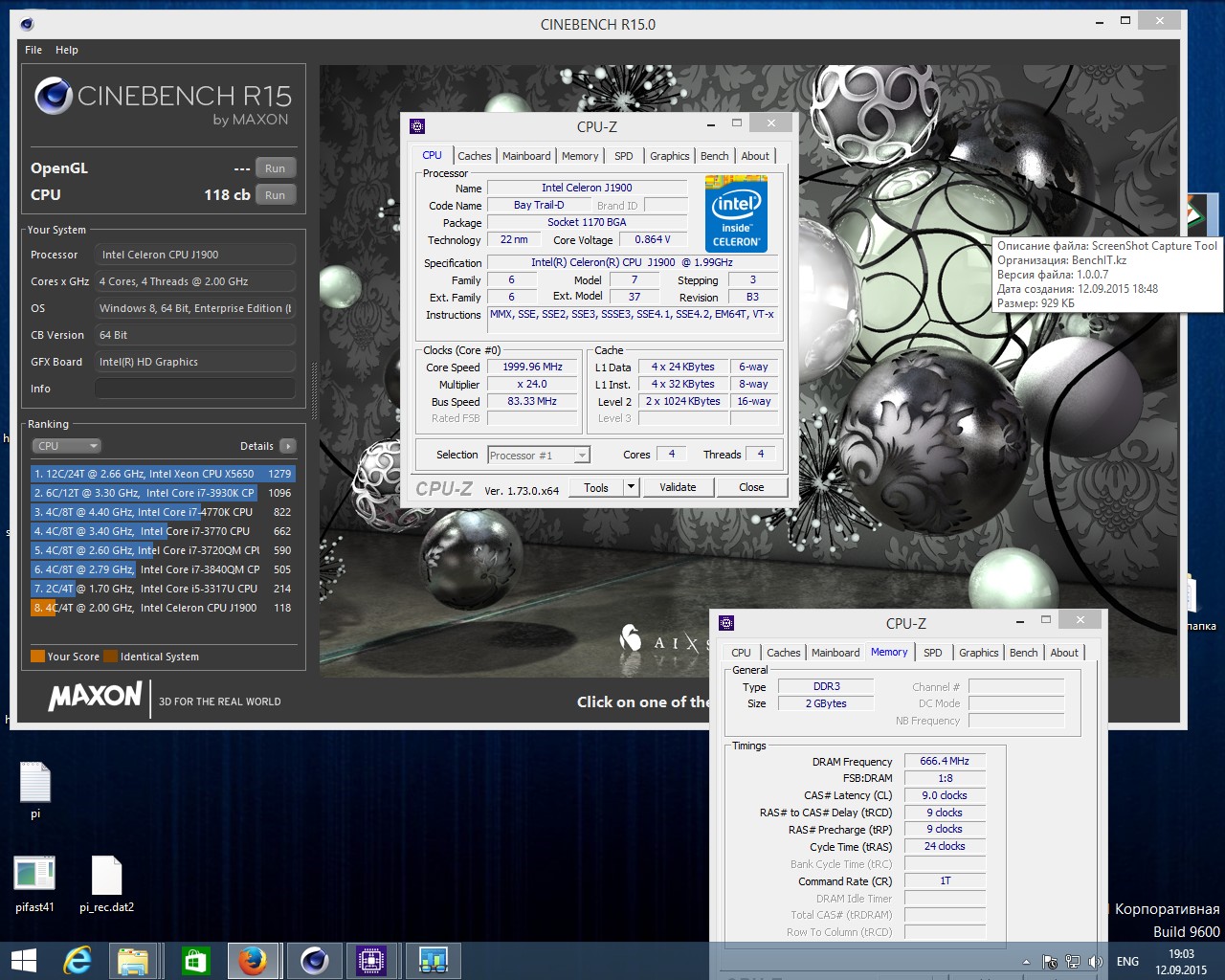Viewport: 1225px width, 980px height.
Task: Select ranking entry Core i5-3317U
Action: [163, 589]
